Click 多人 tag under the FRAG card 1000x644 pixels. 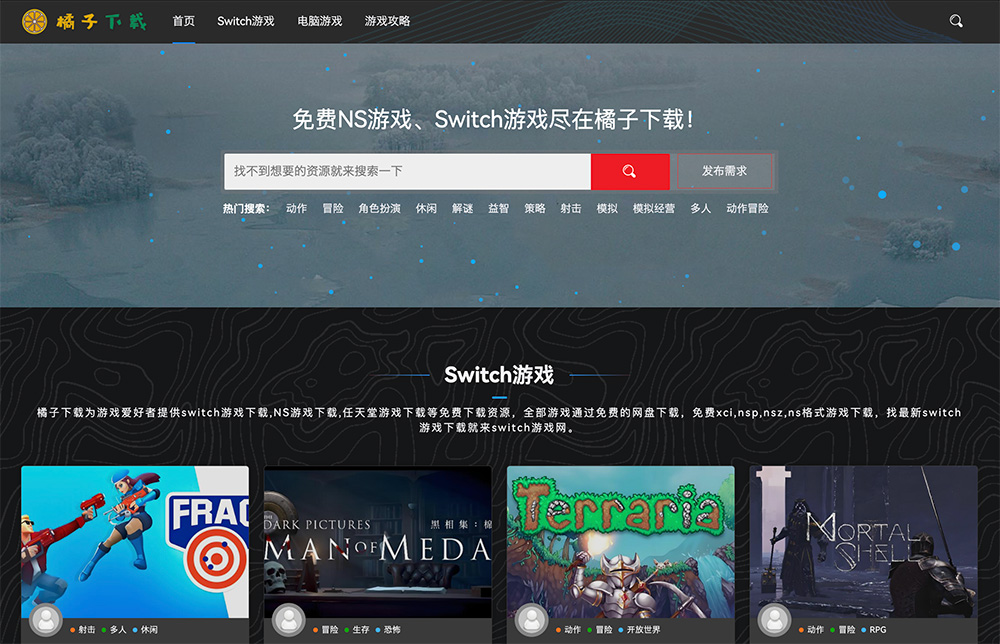click(118, 629)
